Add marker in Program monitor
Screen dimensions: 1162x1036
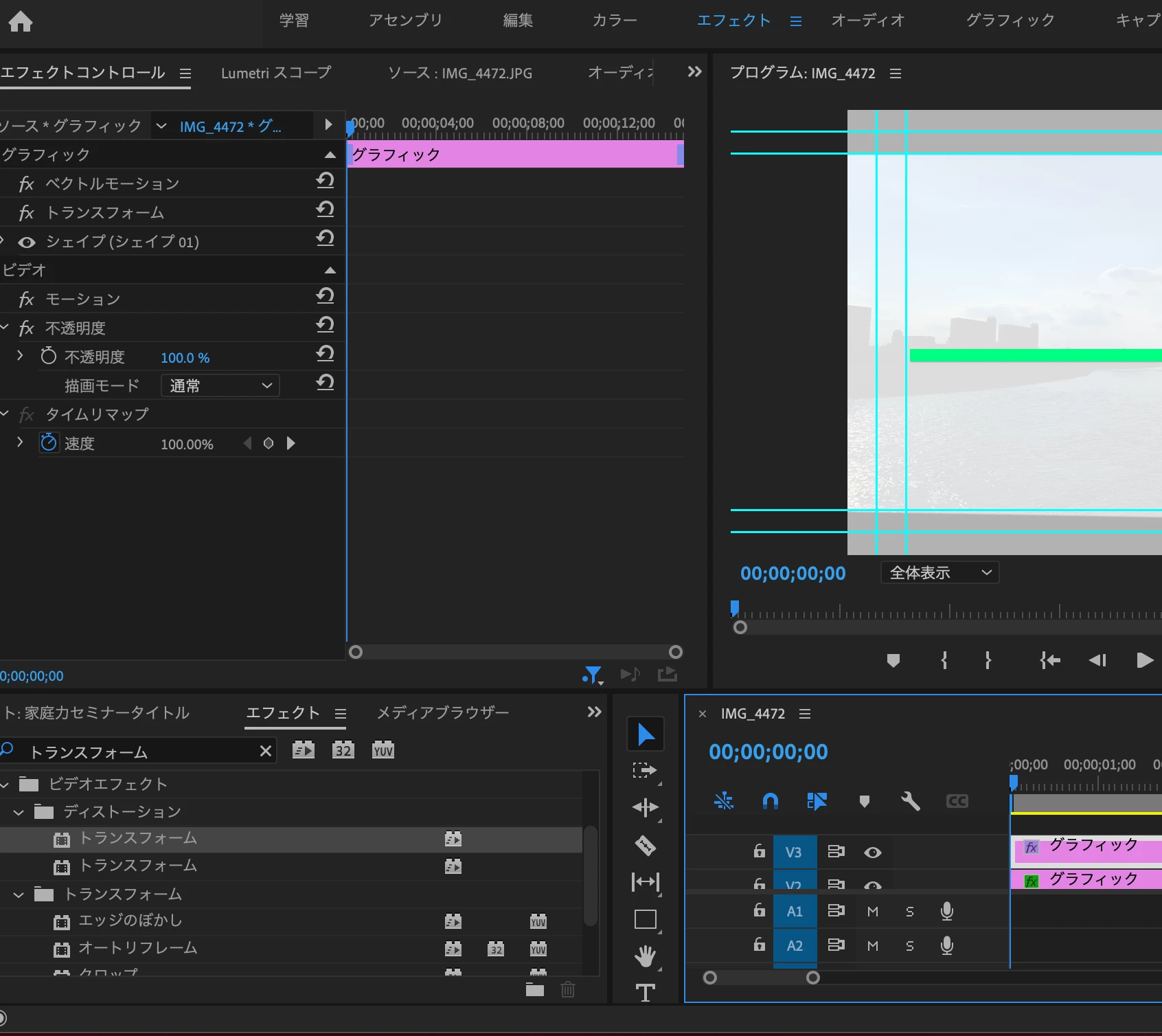pyautogui.click(x=893, y=661)
